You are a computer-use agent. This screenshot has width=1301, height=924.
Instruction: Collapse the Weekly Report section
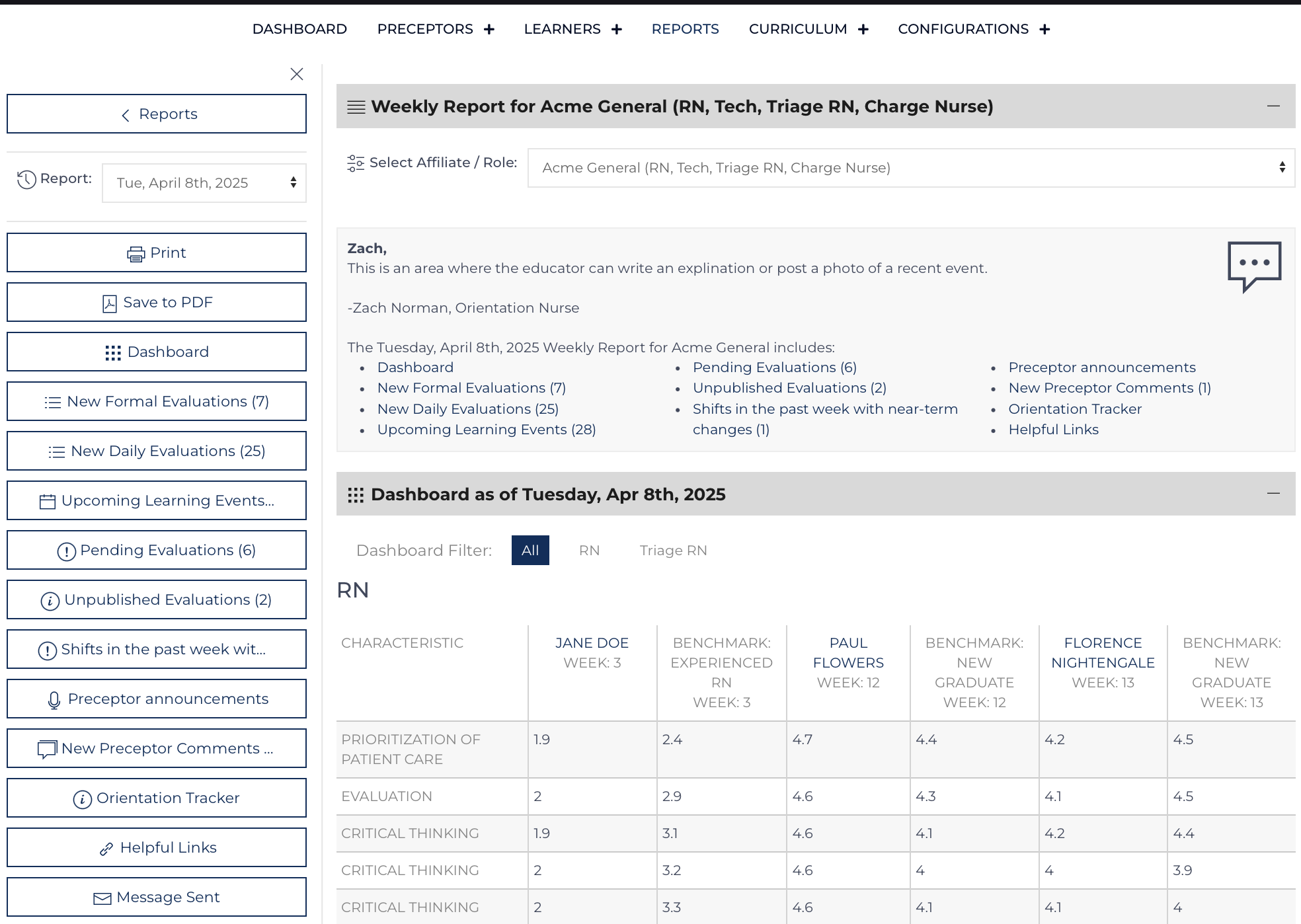[1273, 104]
